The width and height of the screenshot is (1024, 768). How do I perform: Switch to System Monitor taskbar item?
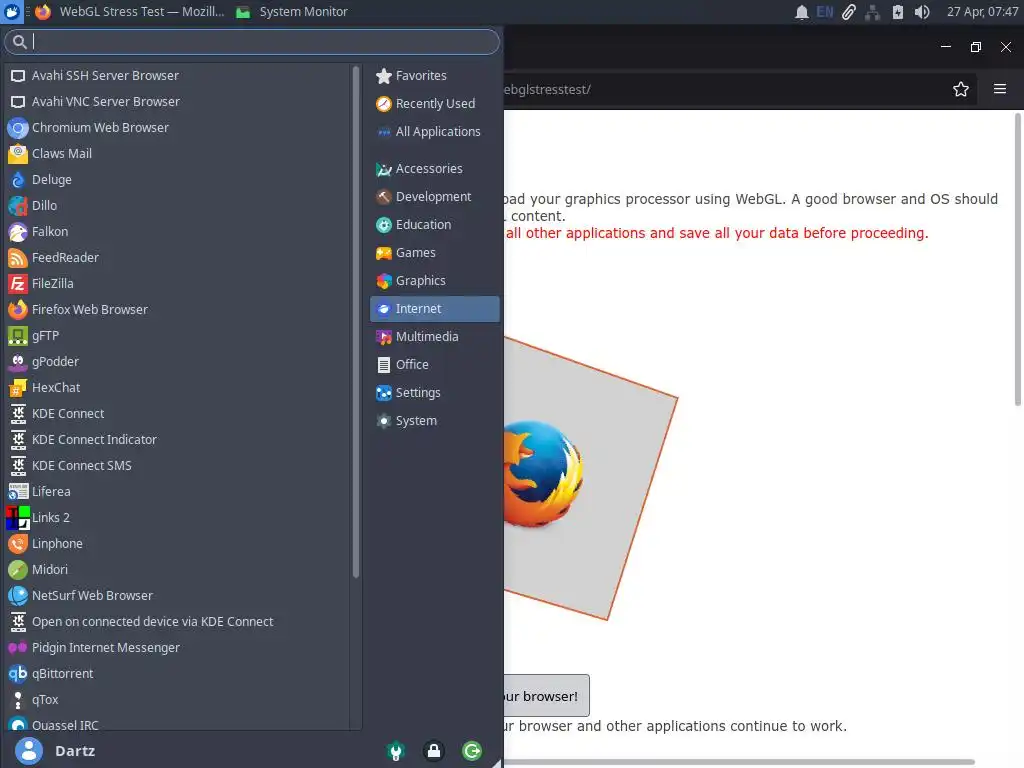click(x=293, y=12)
